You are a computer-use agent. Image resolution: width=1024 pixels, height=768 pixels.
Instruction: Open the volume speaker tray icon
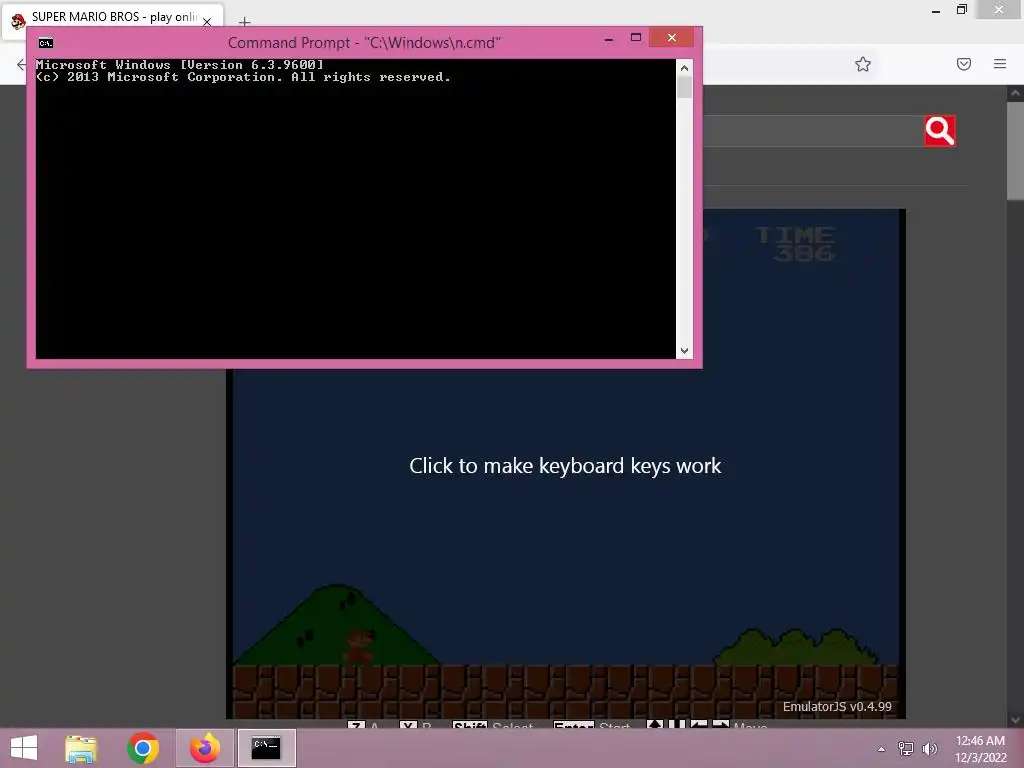[929, 748]
